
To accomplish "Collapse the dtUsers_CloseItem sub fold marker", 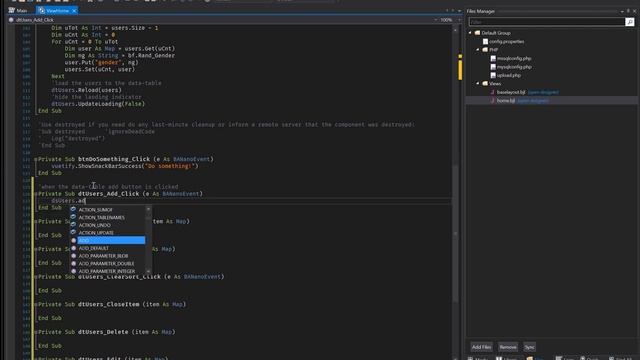I will pos(36,304).
